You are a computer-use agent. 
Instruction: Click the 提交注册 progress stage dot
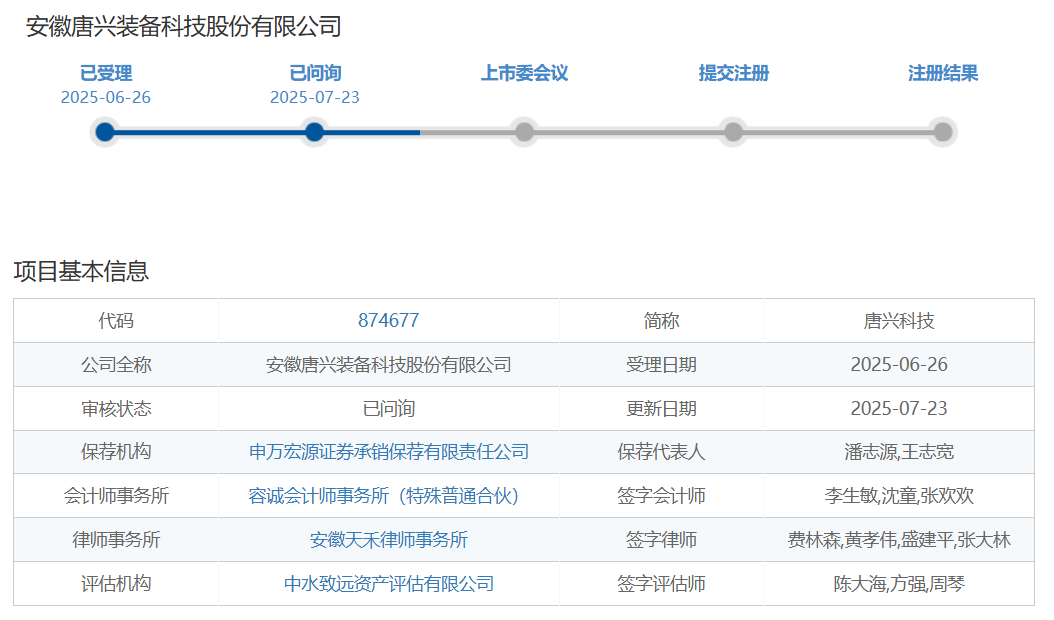pos(733,132)
